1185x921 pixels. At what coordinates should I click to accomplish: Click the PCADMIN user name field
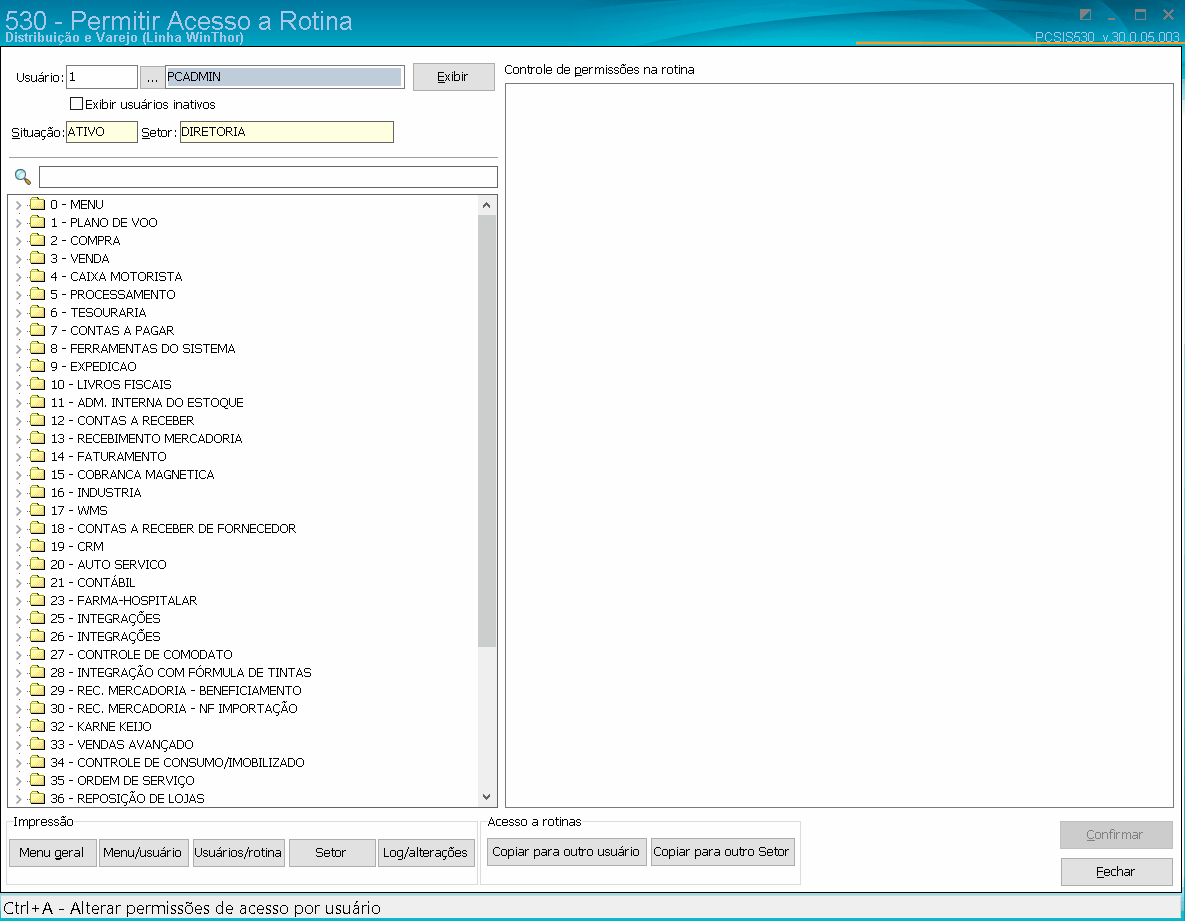click(284, 77)
